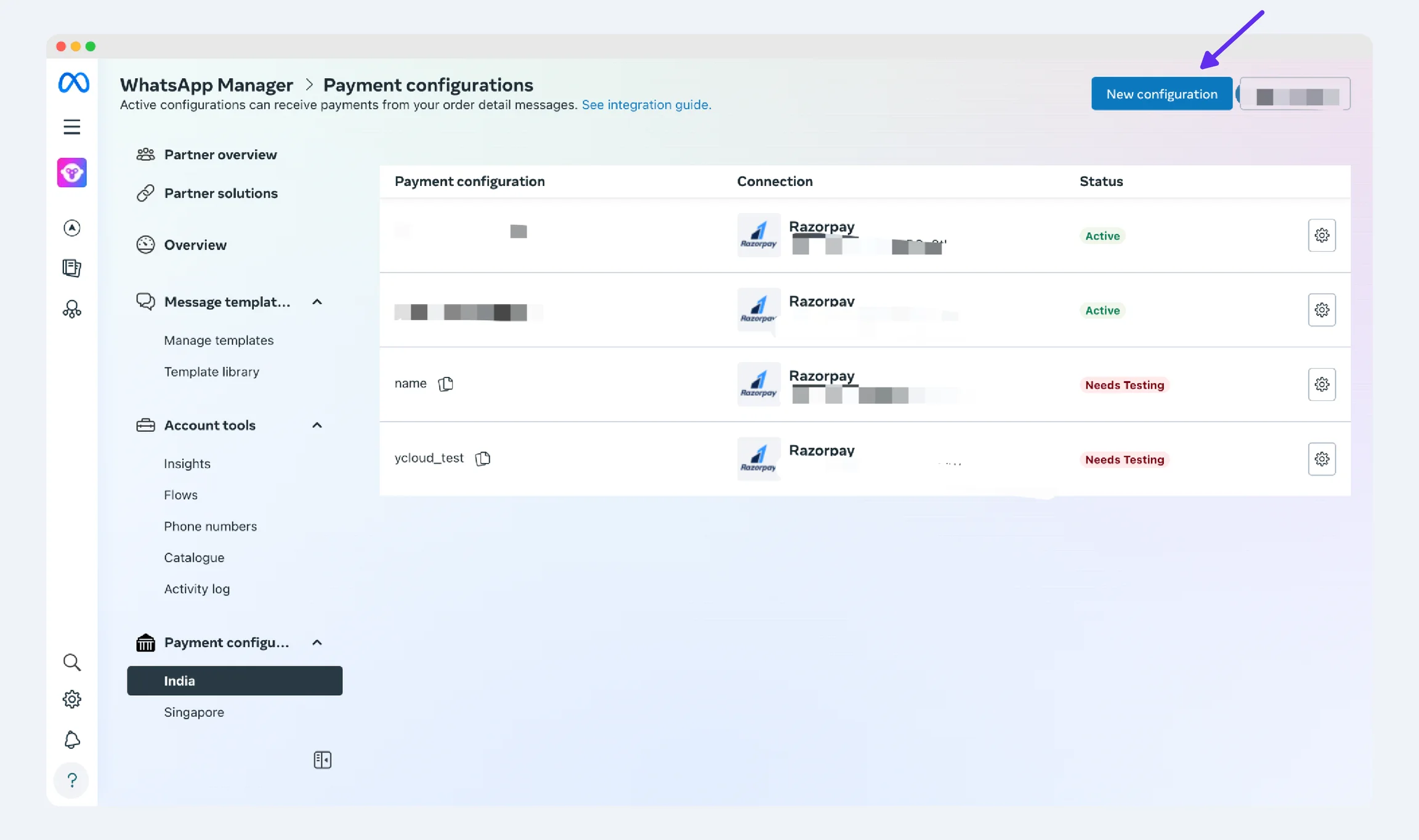Click the Status column header

(x=1101, y=181)
